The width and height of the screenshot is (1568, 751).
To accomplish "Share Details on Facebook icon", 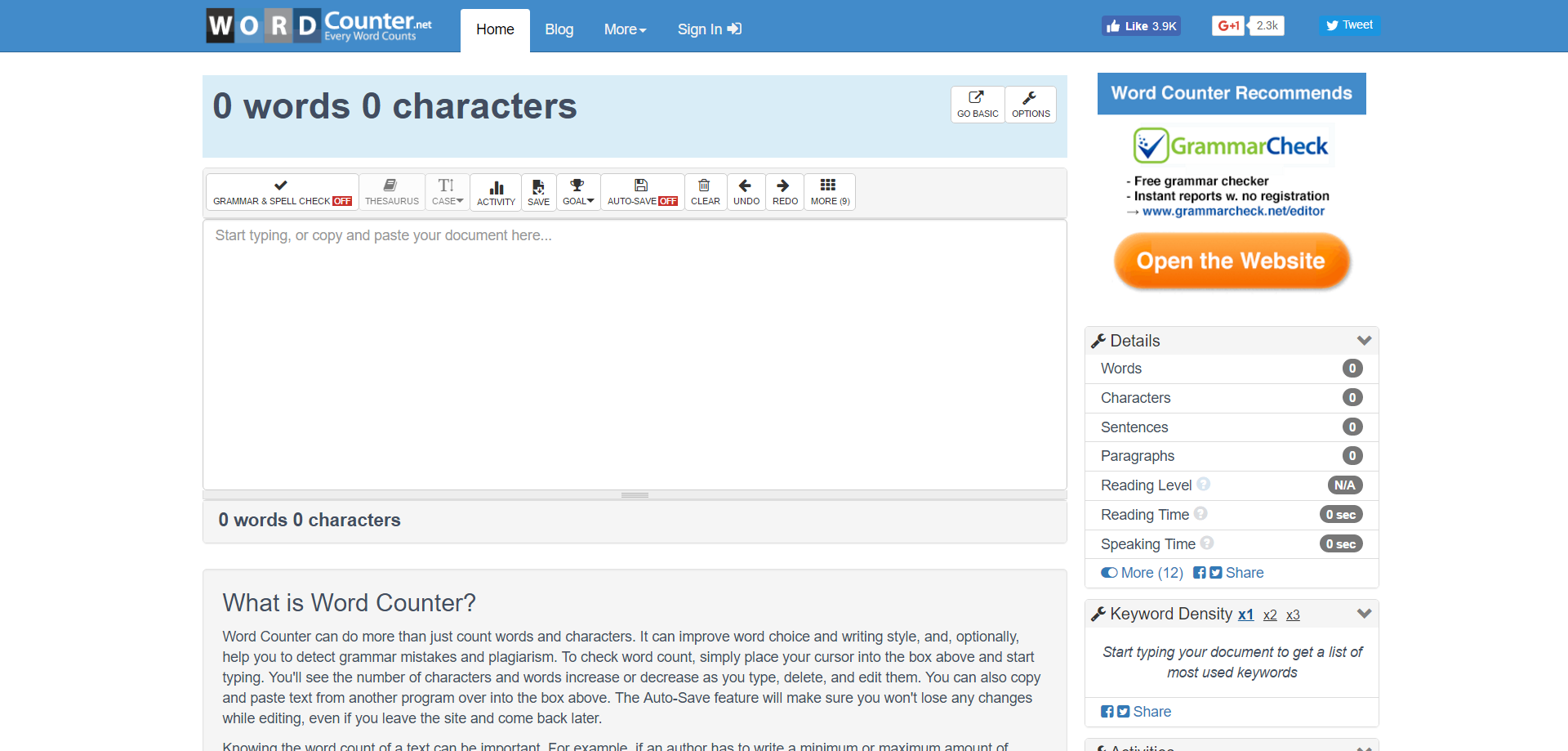I will pyautogui.click(x=1199, y=573).
